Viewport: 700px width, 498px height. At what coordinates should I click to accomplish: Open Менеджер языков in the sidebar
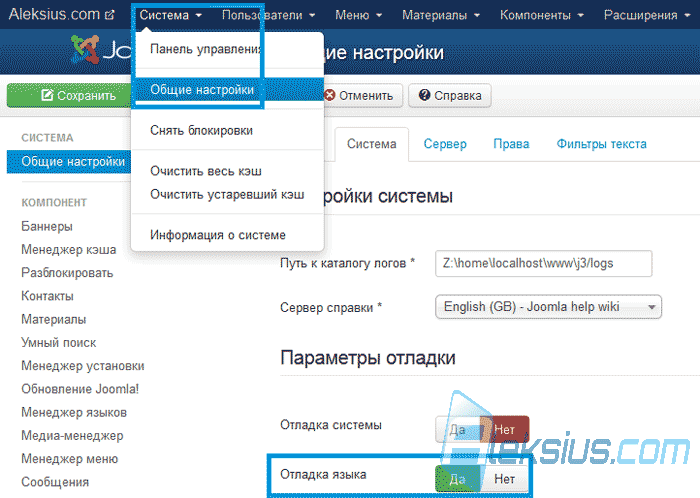tap(74, 412)
